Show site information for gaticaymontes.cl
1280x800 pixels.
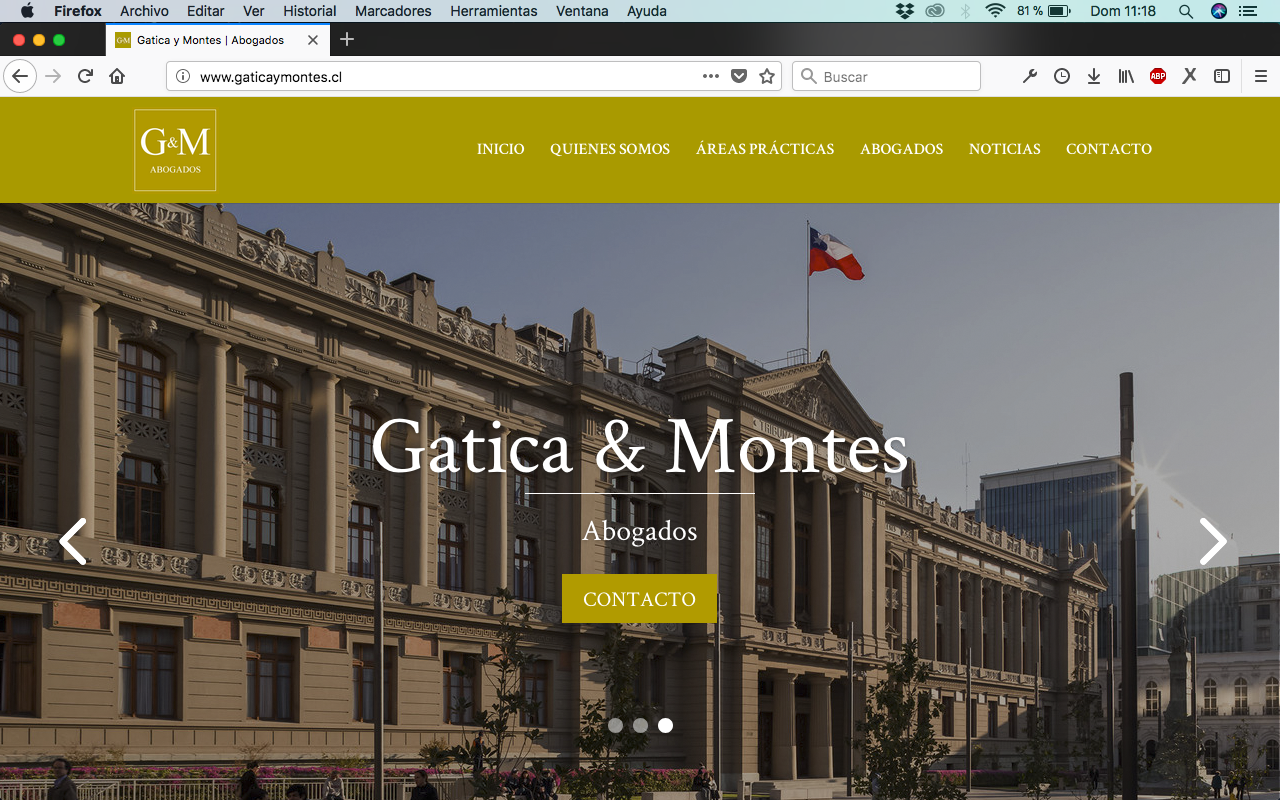click(182, 76)
